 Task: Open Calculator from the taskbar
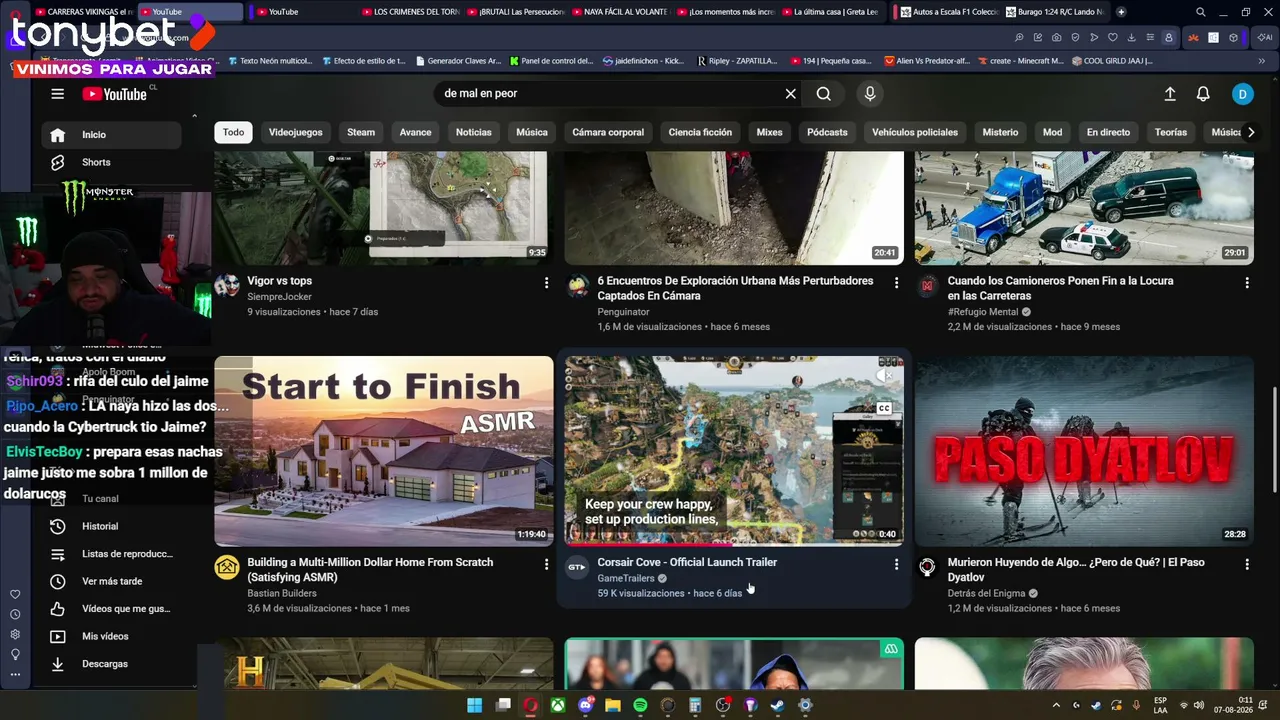point(695,706)
